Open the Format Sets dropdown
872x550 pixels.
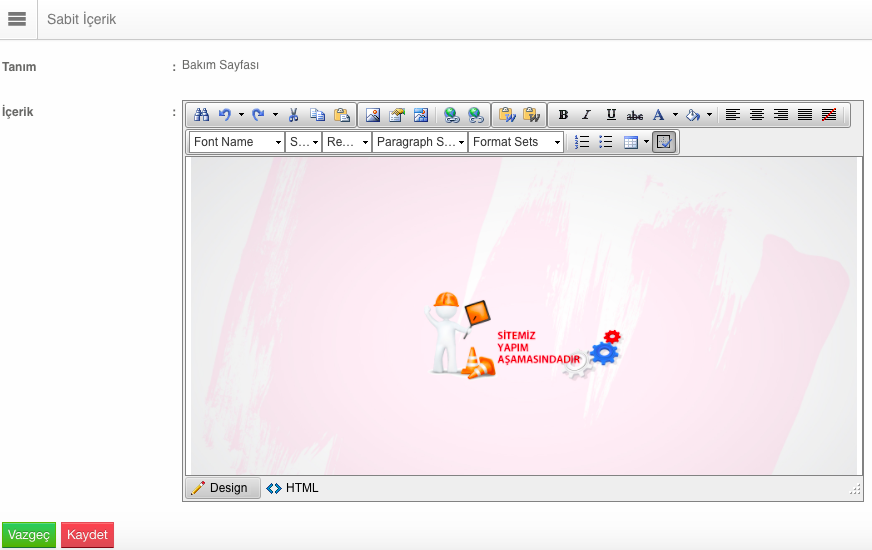coord(516,142)
